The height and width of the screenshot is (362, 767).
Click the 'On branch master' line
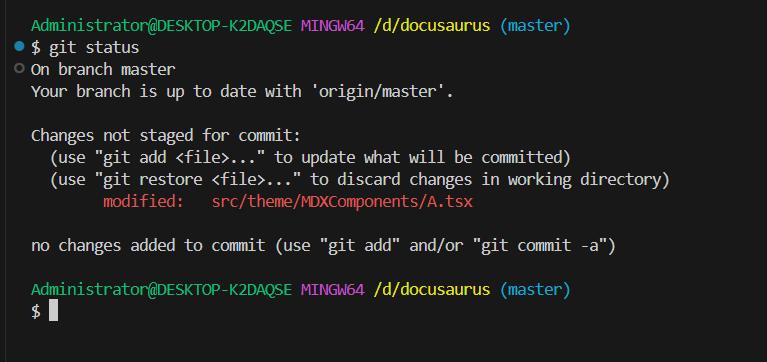103,69
